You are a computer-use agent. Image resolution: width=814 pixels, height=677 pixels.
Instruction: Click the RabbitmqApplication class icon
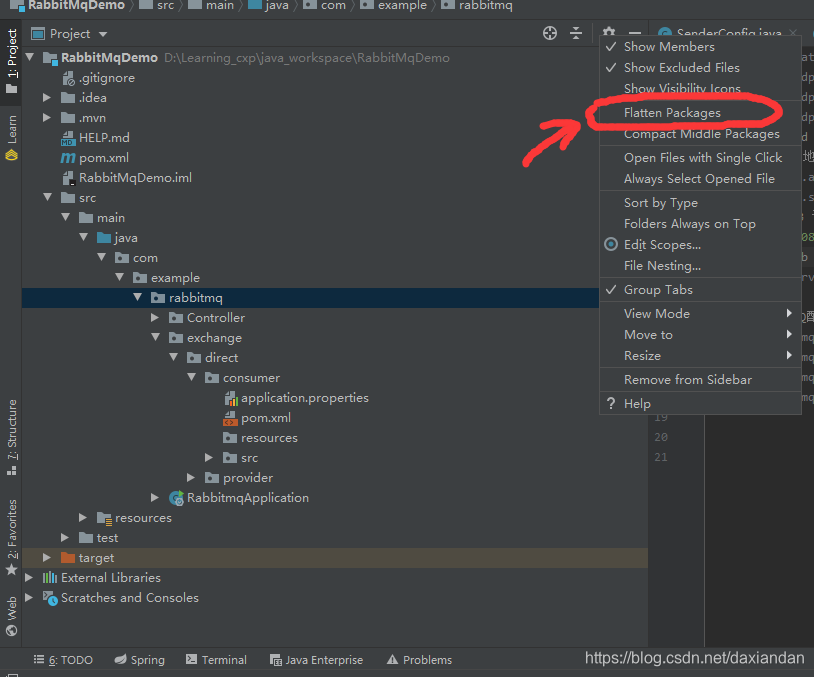coord(176,498)
